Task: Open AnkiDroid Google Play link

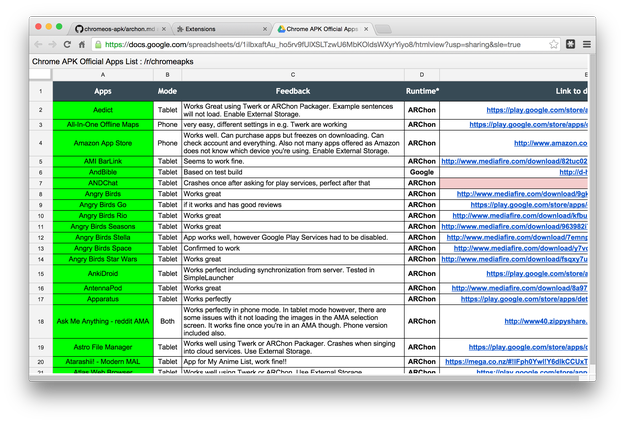Action: coord(537,273)
